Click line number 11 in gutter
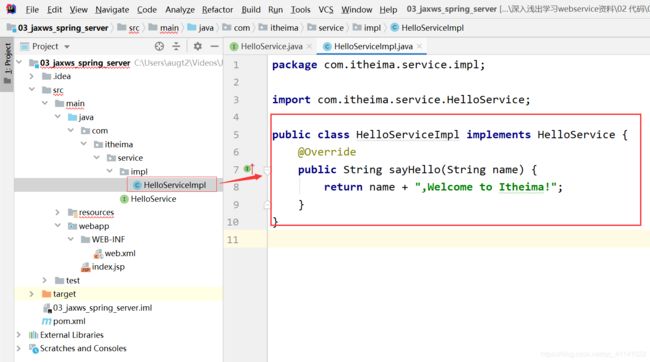650x362 pixels. tap(233, 239)
